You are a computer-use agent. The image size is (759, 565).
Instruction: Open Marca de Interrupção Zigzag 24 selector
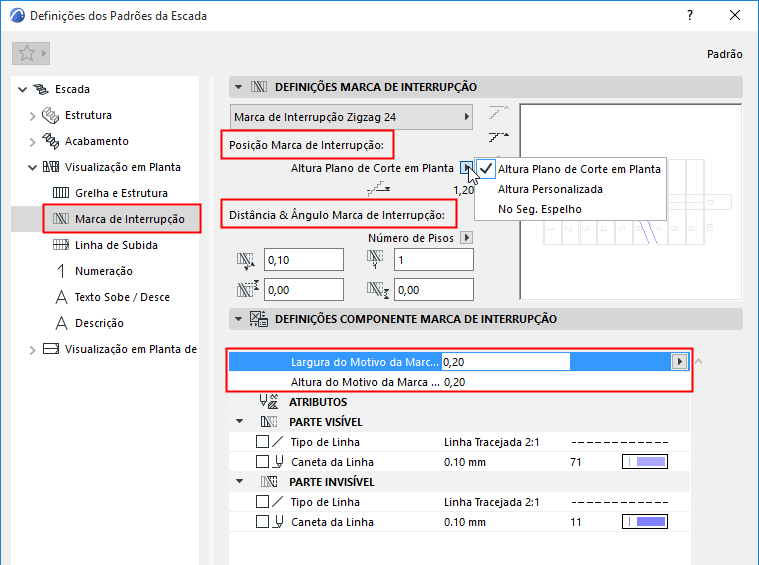point(351,117)
